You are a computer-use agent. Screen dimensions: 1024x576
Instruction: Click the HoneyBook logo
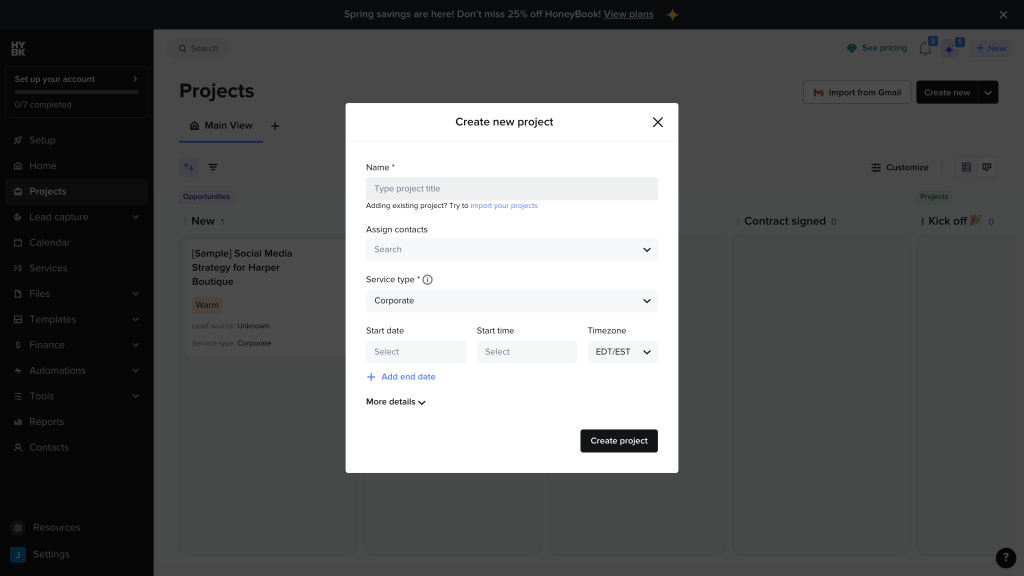pos(18,48)
